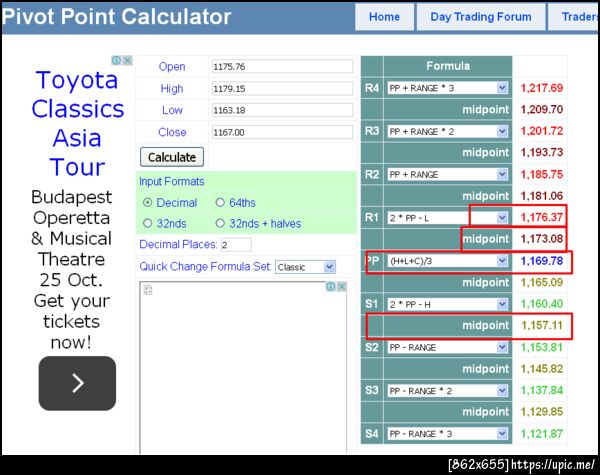Click the Formula column header
The width and height of the screenshot is (600, 475).
point(448,66)
